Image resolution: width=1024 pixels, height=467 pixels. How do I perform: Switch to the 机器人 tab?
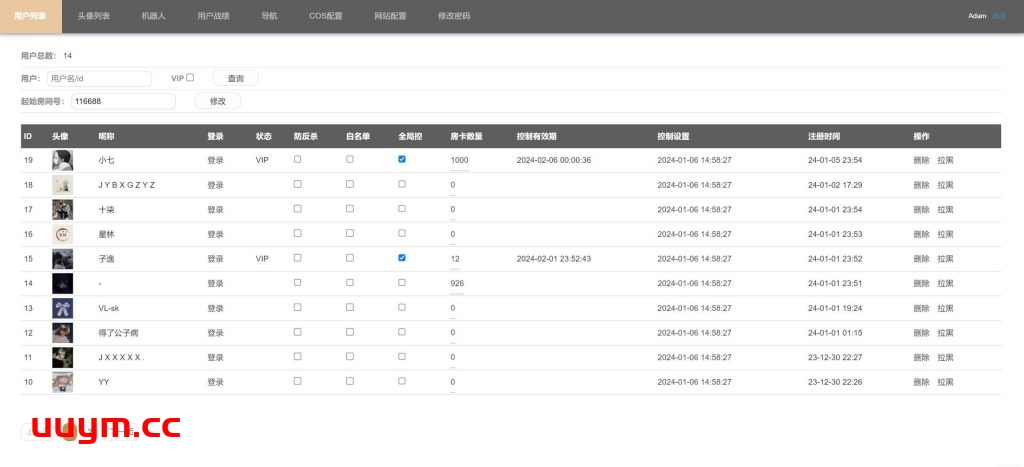coord(153,17)
